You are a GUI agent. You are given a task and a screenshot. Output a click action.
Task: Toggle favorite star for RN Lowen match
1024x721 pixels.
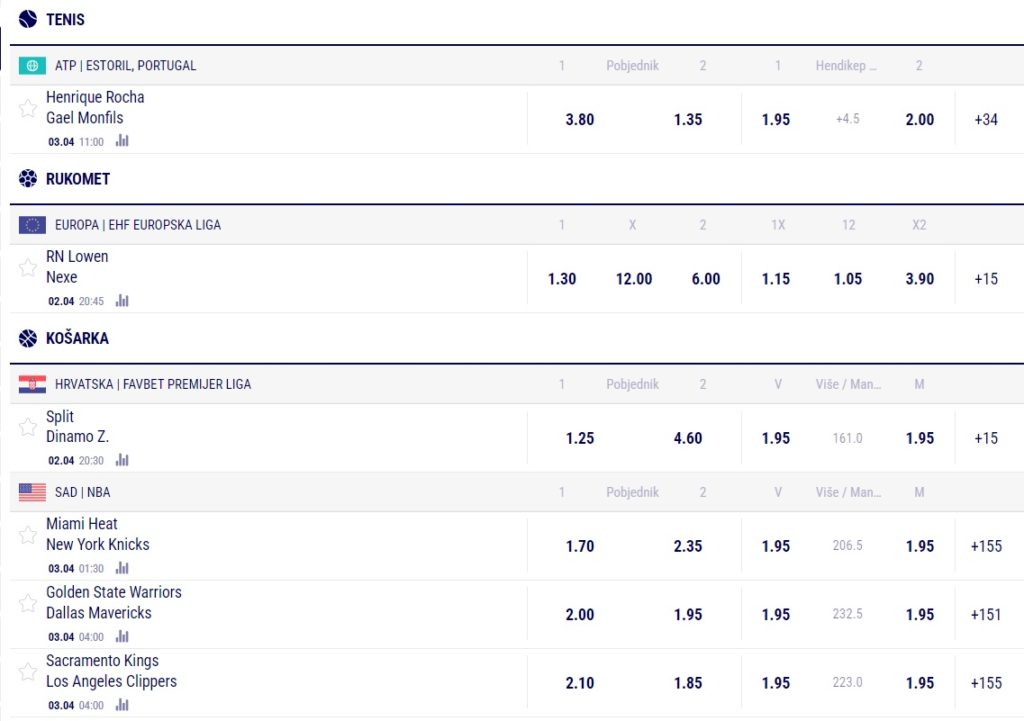[x=28, y=267]
